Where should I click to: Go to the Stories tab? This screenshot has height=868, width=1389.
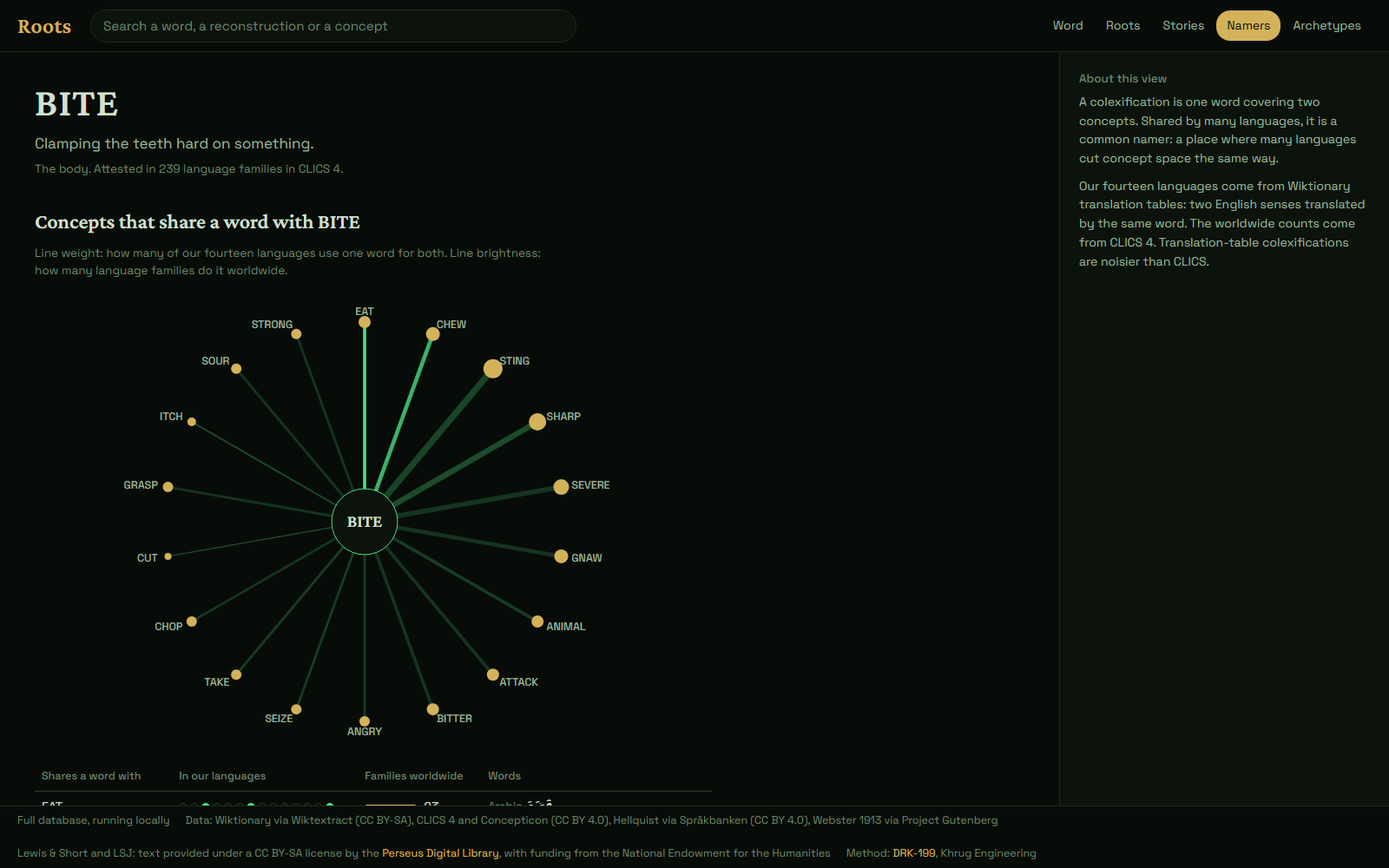1183,26
